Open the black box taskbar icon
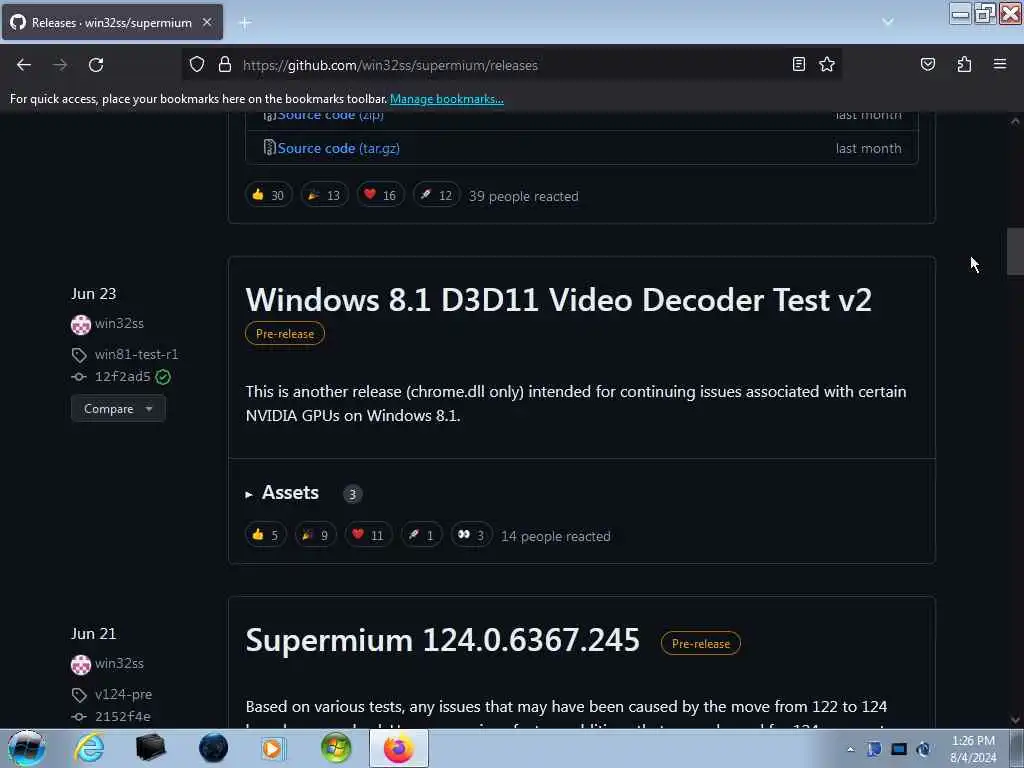The width and height of the screenshot is (1024, 768). [x=150, y=748]
